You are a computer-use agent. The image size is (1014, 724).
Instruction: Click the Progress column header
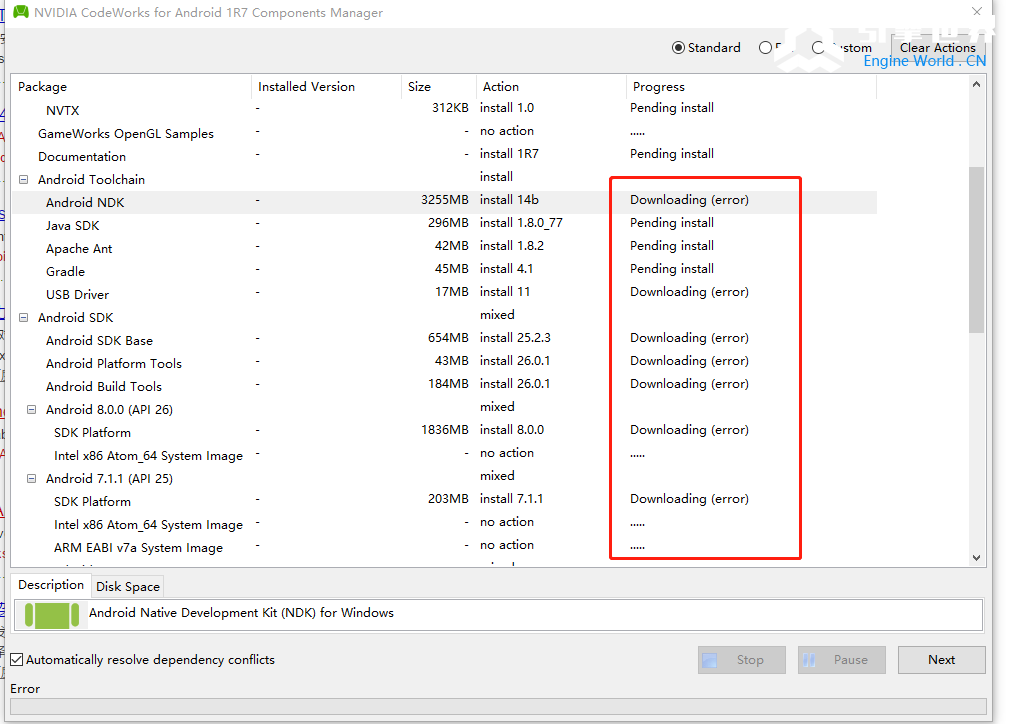coord(751,87)
